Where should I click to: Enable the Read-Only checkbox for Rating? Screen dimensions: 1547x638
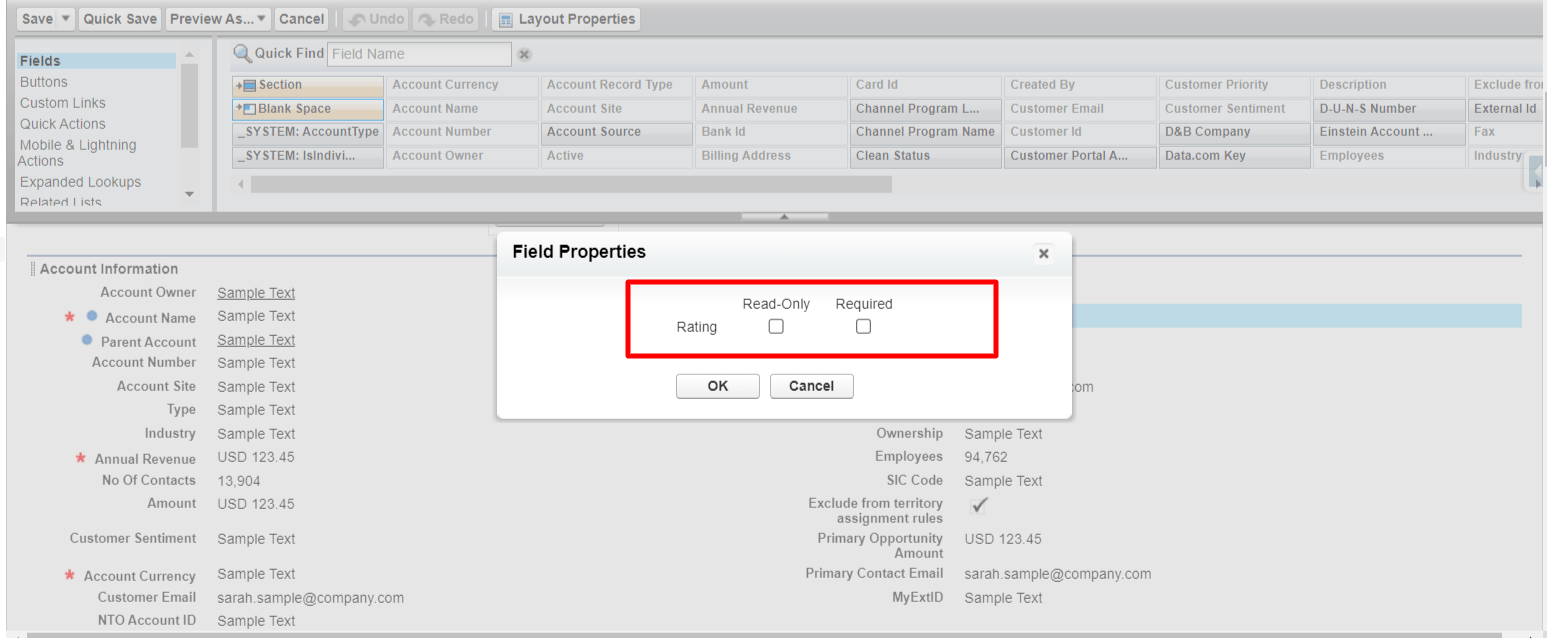point(776,326)
